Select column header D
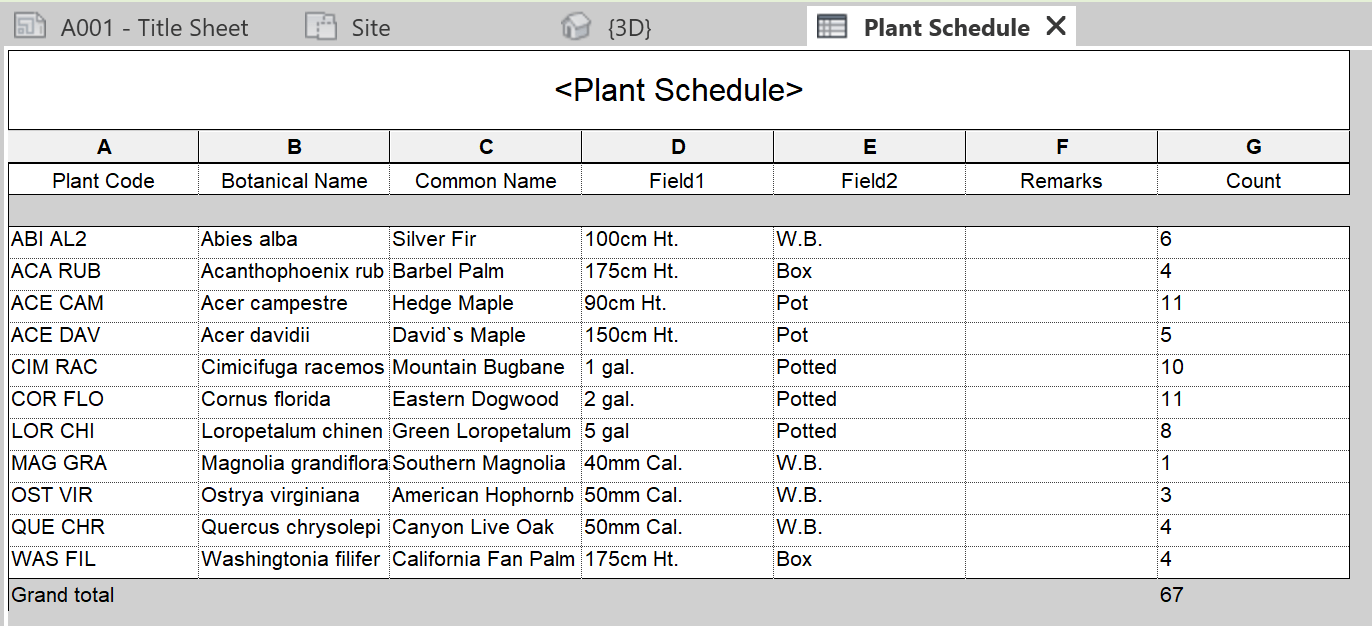This screenshot has height=626, width=1372. tap(677, 146)
